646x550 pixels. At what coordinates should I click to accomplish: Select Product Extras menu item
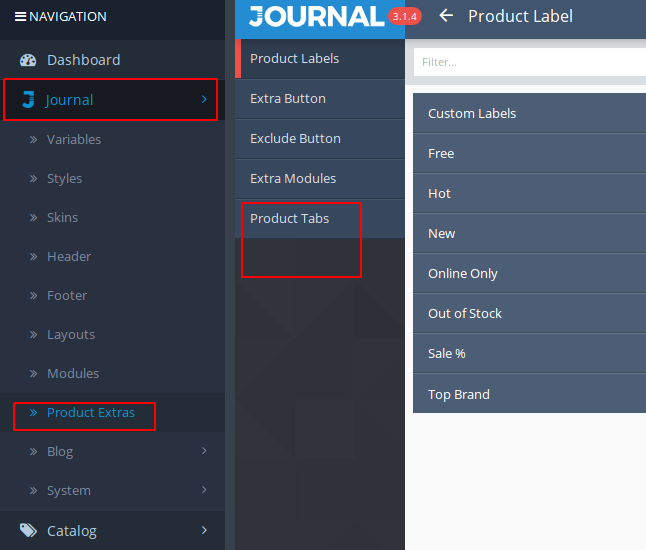tap(112, 412)
